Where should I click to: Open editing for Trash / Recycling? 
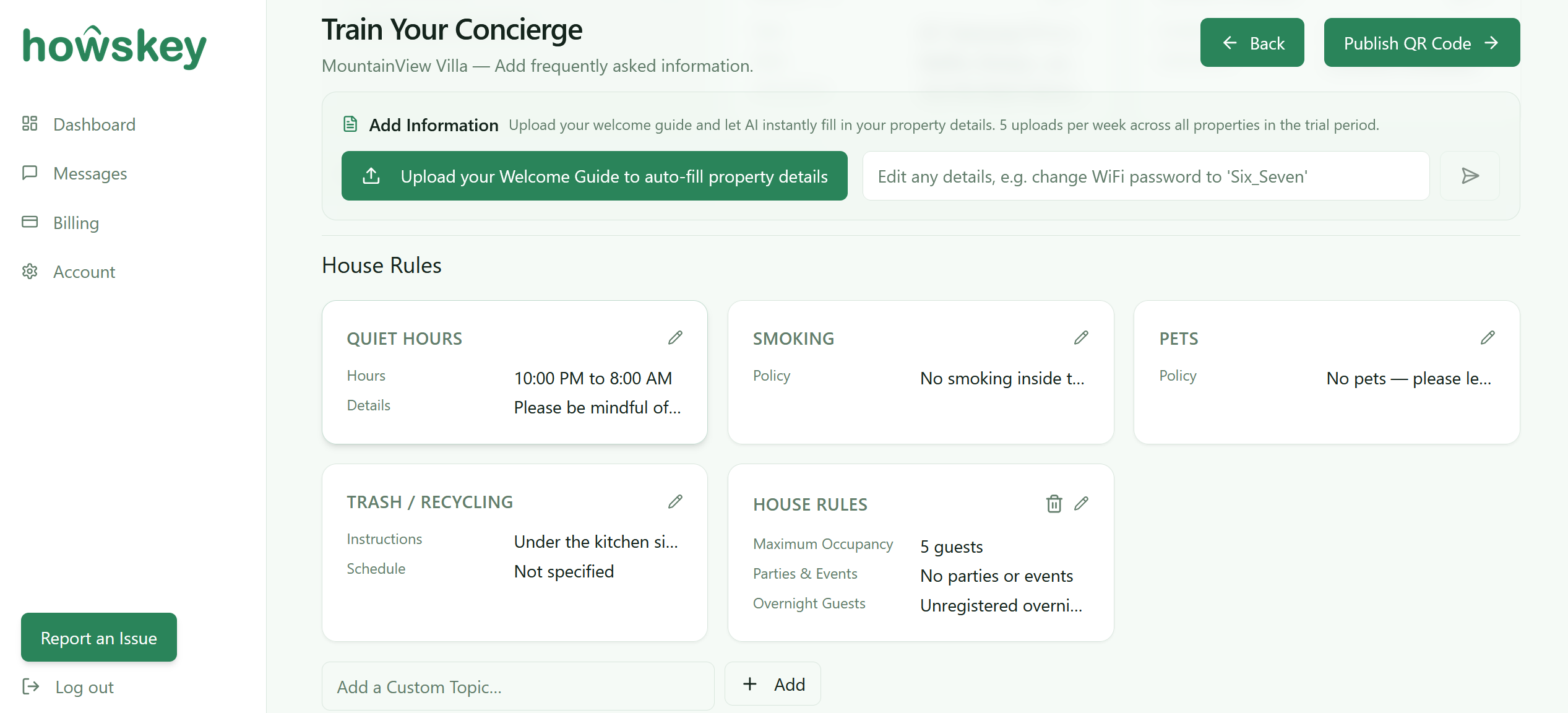tap(675, 501)
